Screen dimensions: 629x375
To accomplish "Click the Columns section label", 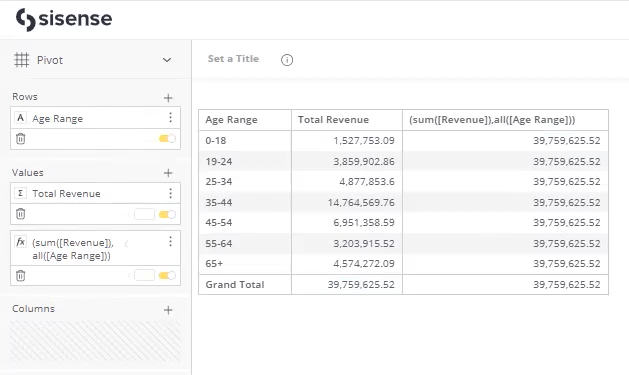I will click(33, 309).
